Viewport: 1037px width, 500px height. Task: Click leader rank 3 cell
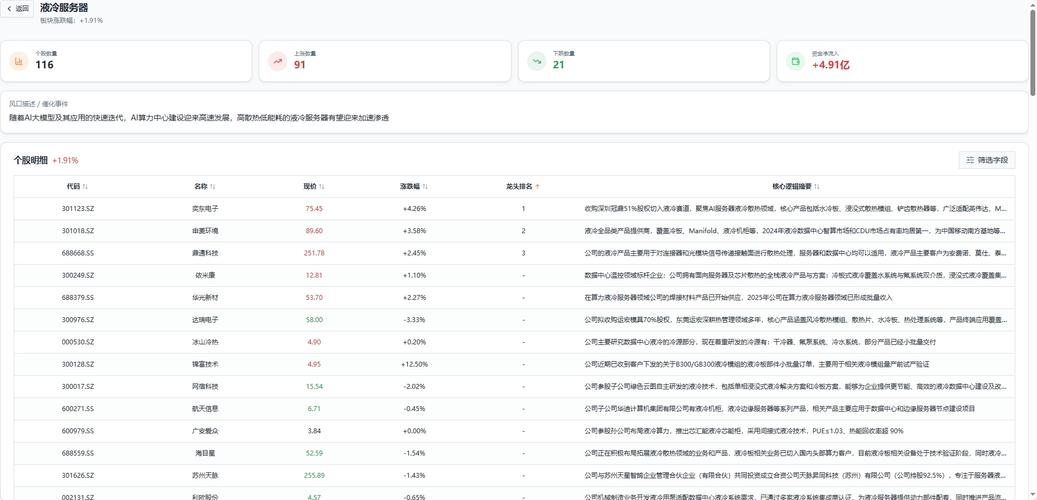(523, 253)
